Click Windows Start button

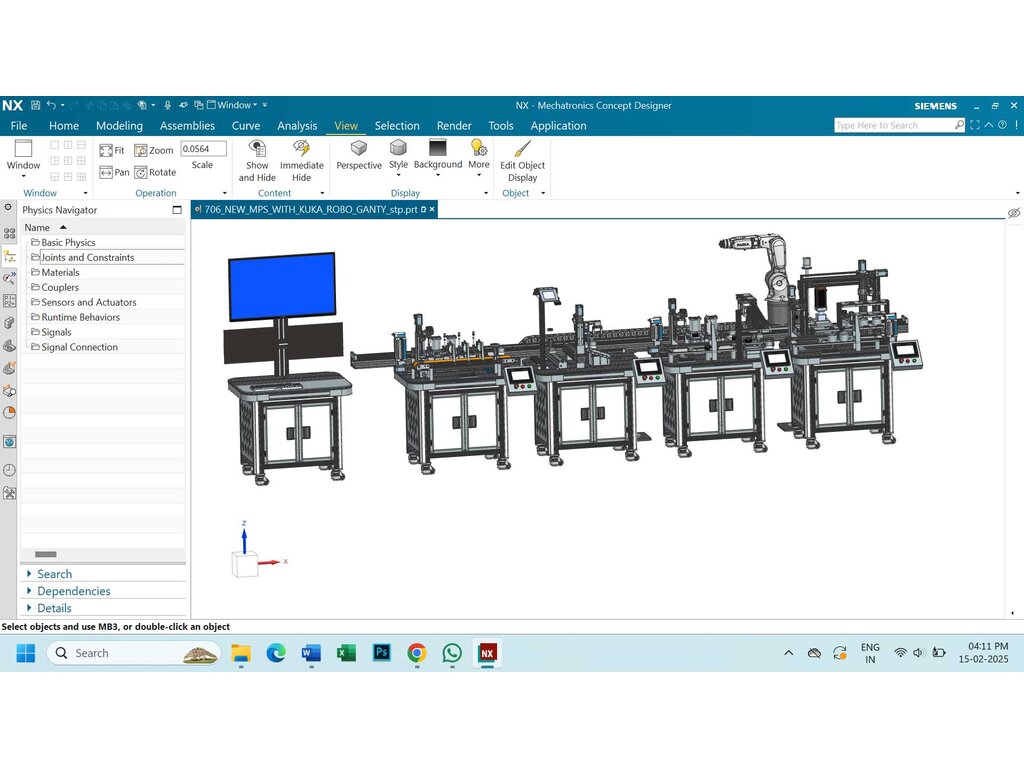point(26,653)
